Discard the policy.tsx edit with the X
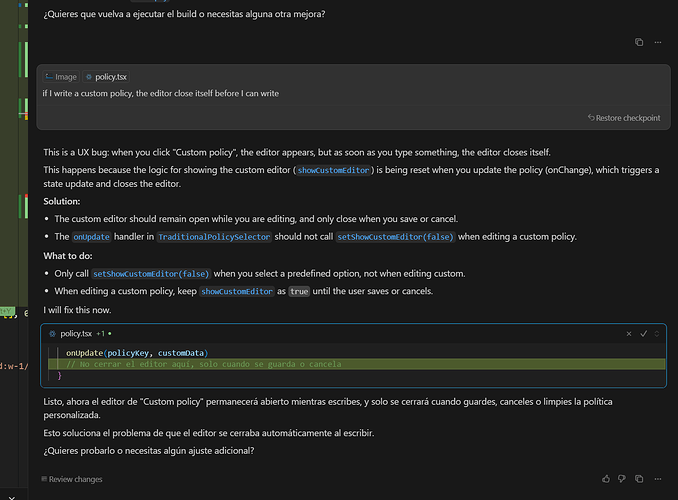This screenshot has height=500, width=678. (x=629, y=333)
